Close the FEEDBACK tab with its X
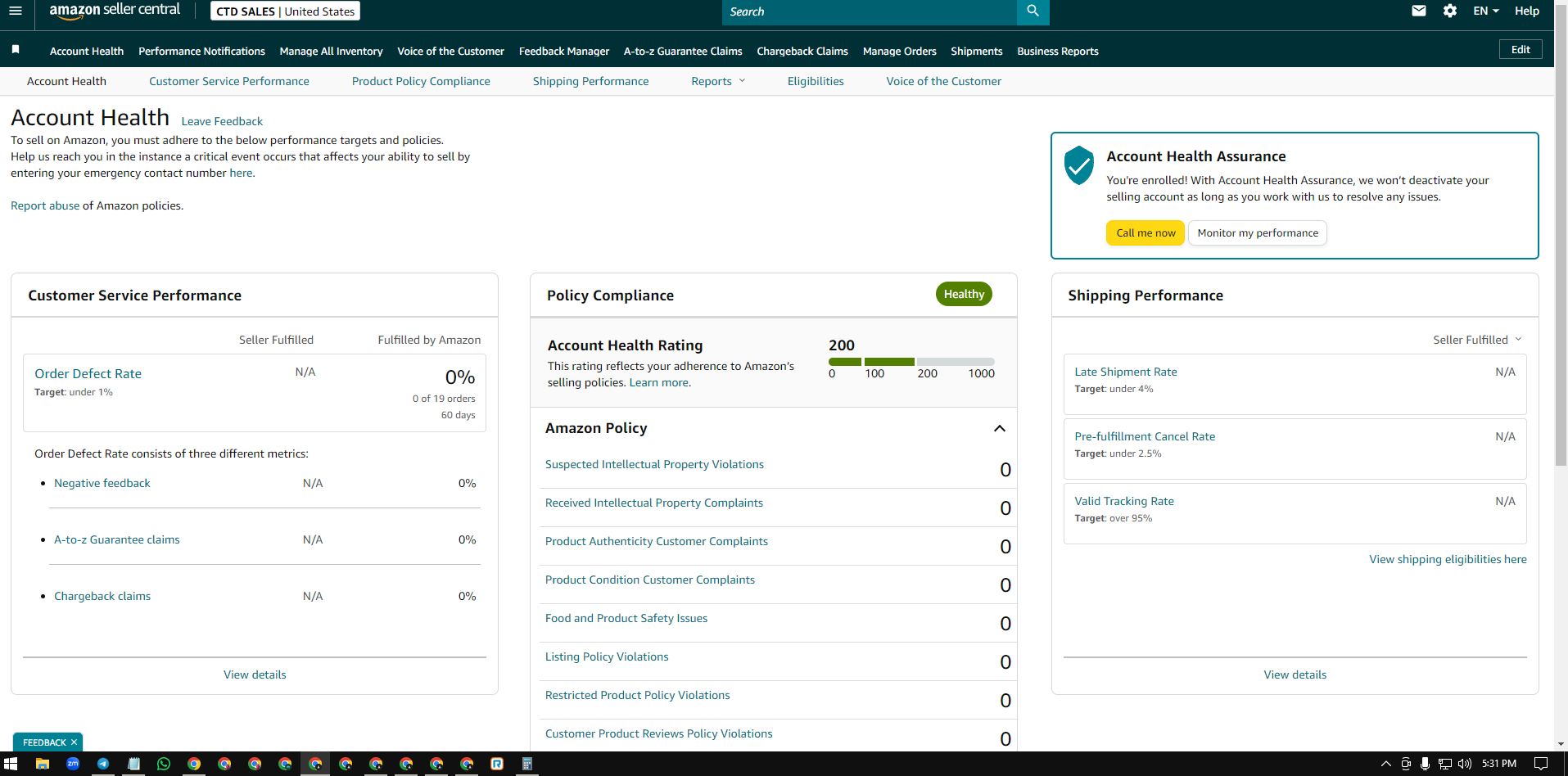This screenshot has width=1568, height=776. (74, 742)
